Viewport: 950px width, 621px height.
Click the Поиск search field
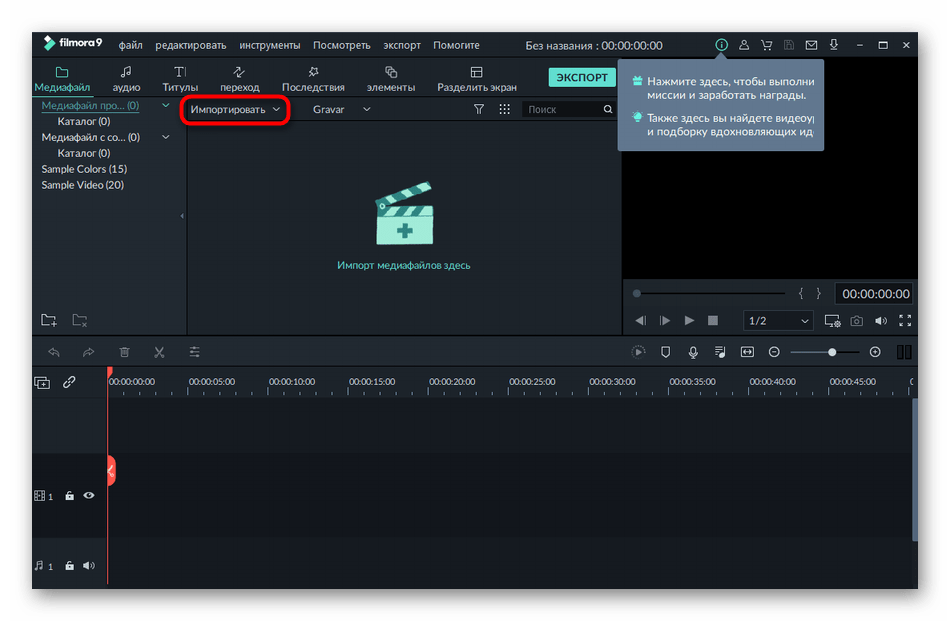(563, 109)
